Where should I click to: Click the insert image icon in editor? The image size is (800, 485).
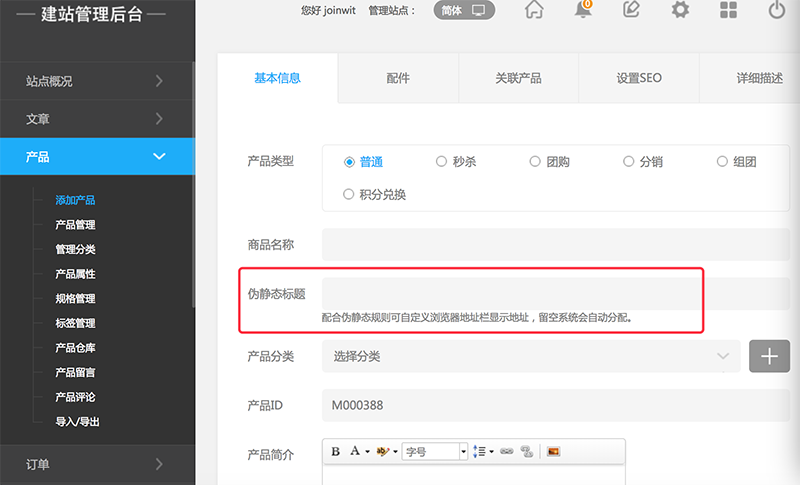coord(553,452)
